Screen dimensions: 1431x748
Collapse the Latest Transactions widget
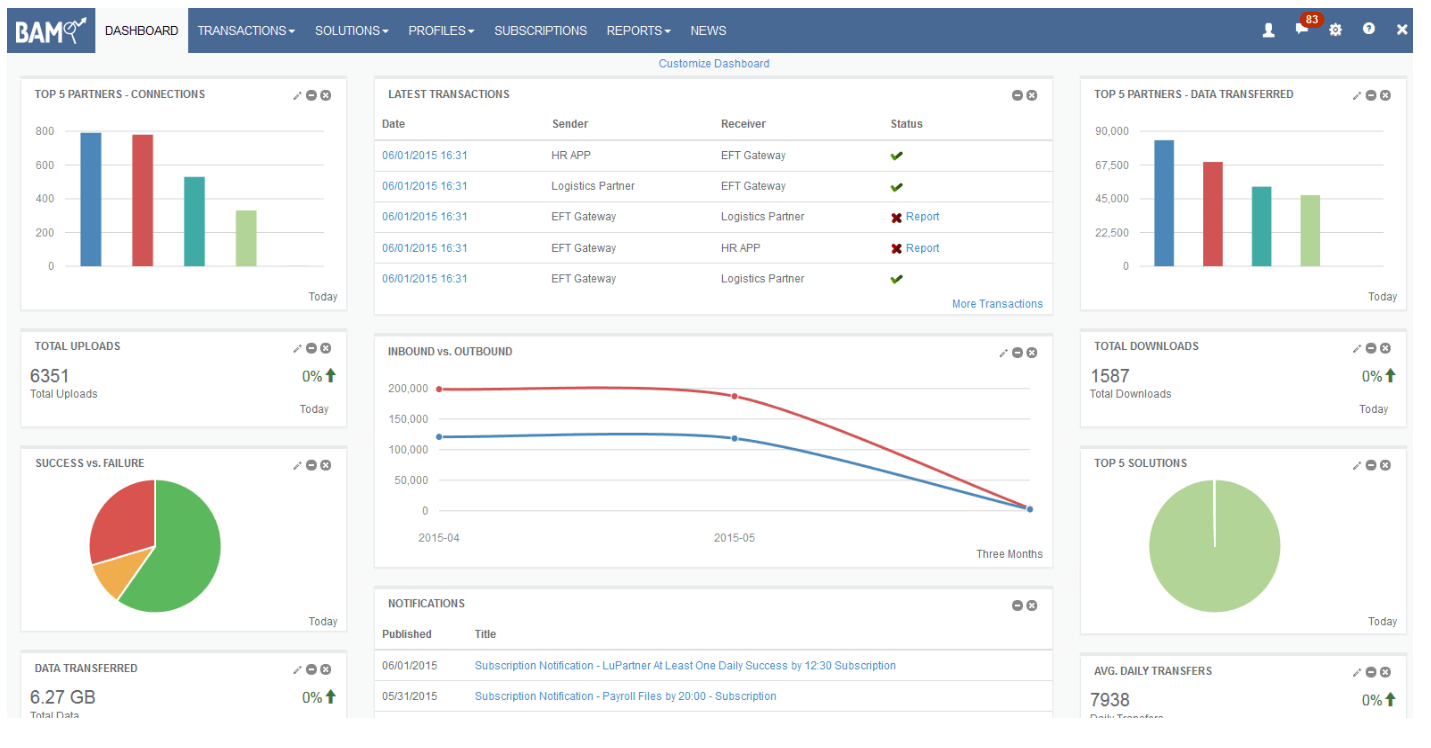(1017, 95)
